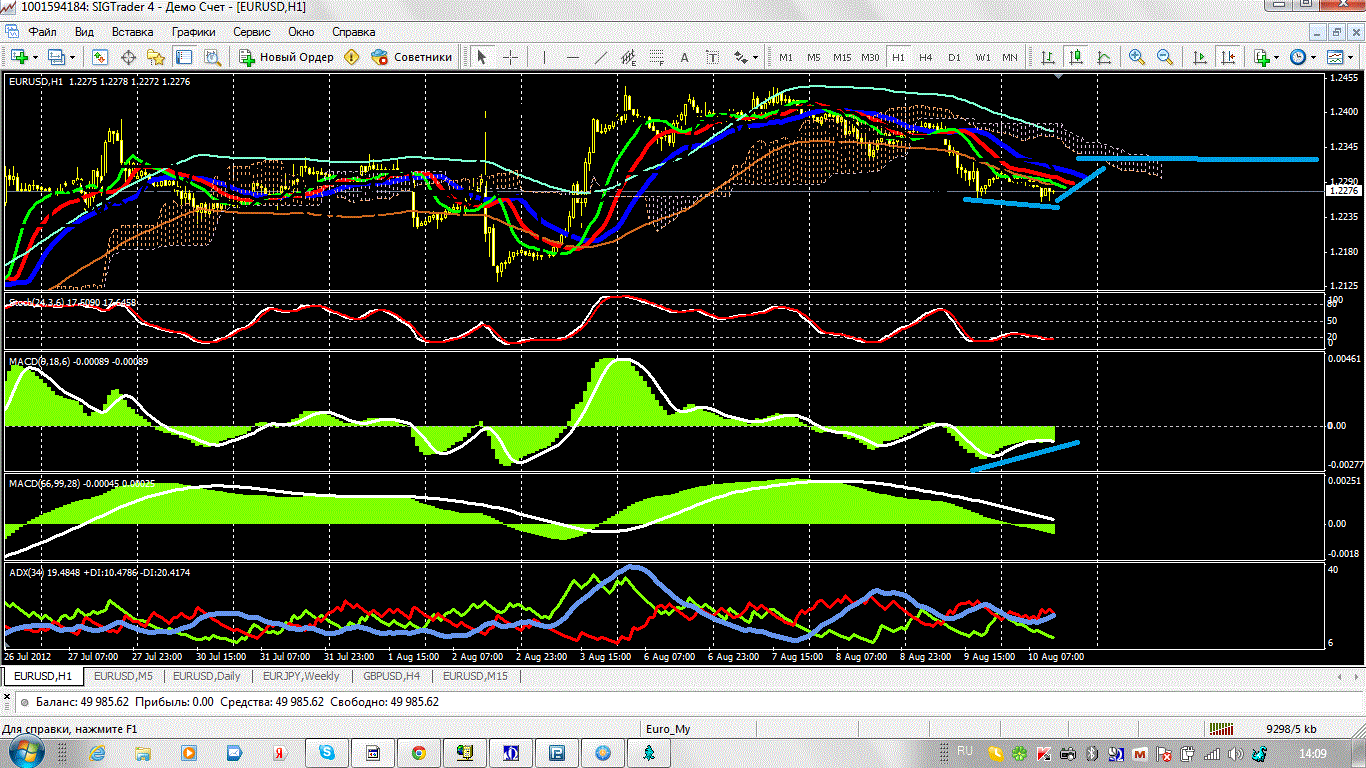Select the trendline drawing tool
Viewport: 1366px width, 768px height.
point(601,57)
